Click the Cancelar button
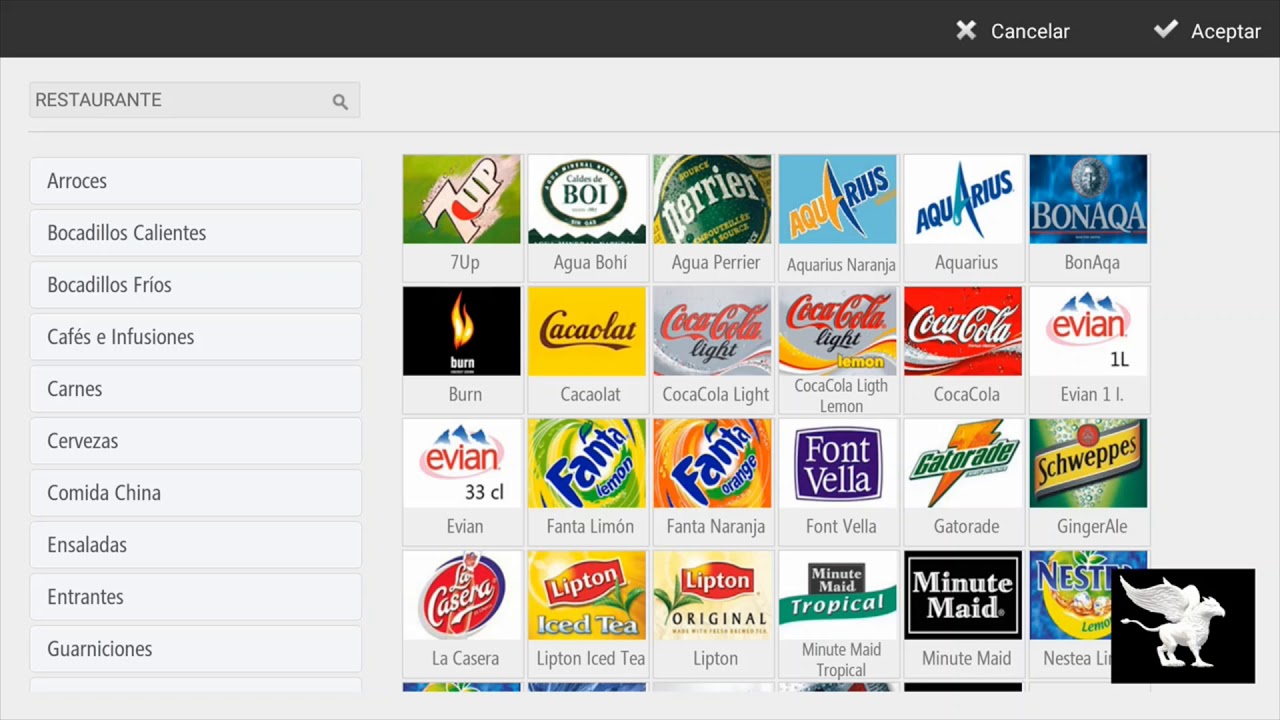This screenshot has height=720, width=1280. coord(1012,31)
